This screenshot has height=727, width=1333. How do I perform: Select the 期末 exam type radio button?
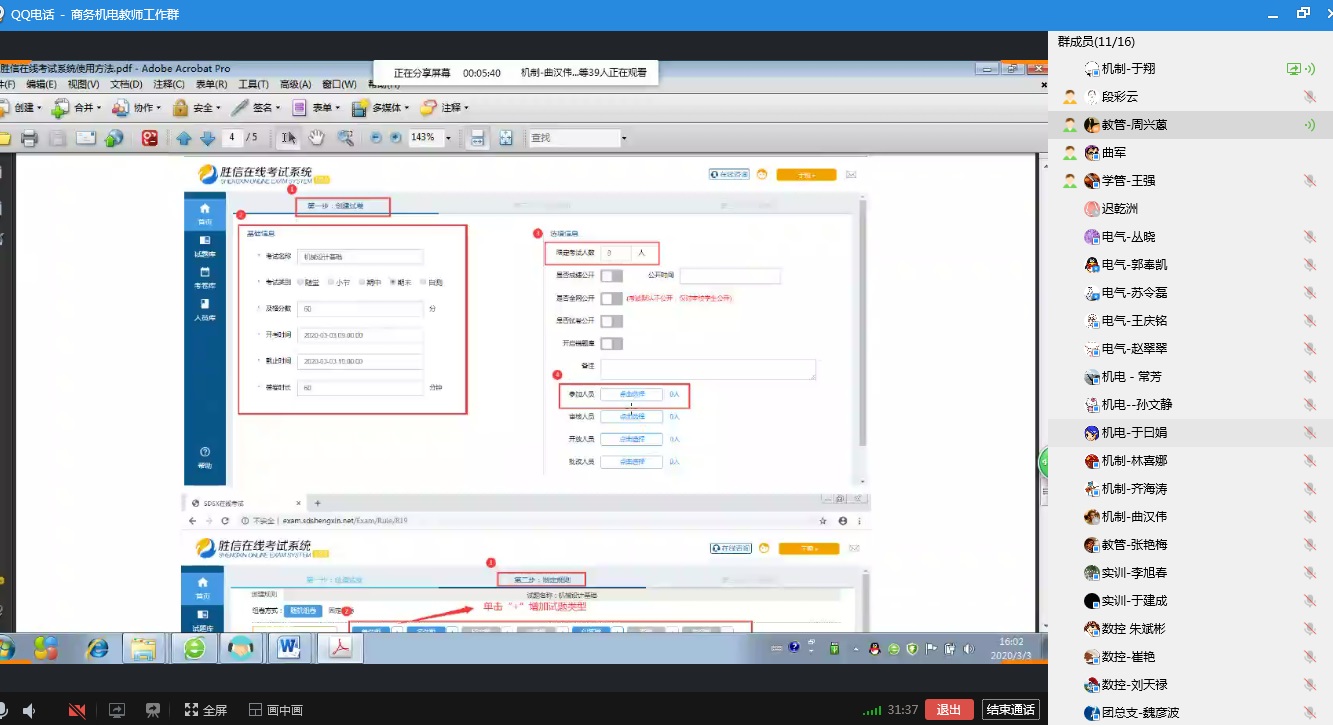click(393, 282)
